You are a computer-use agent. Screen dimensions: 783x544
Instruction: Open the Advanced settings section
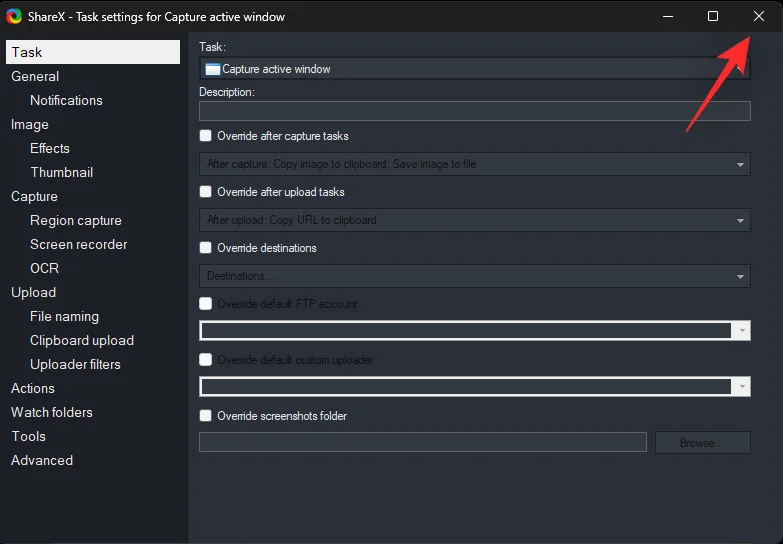42,460
